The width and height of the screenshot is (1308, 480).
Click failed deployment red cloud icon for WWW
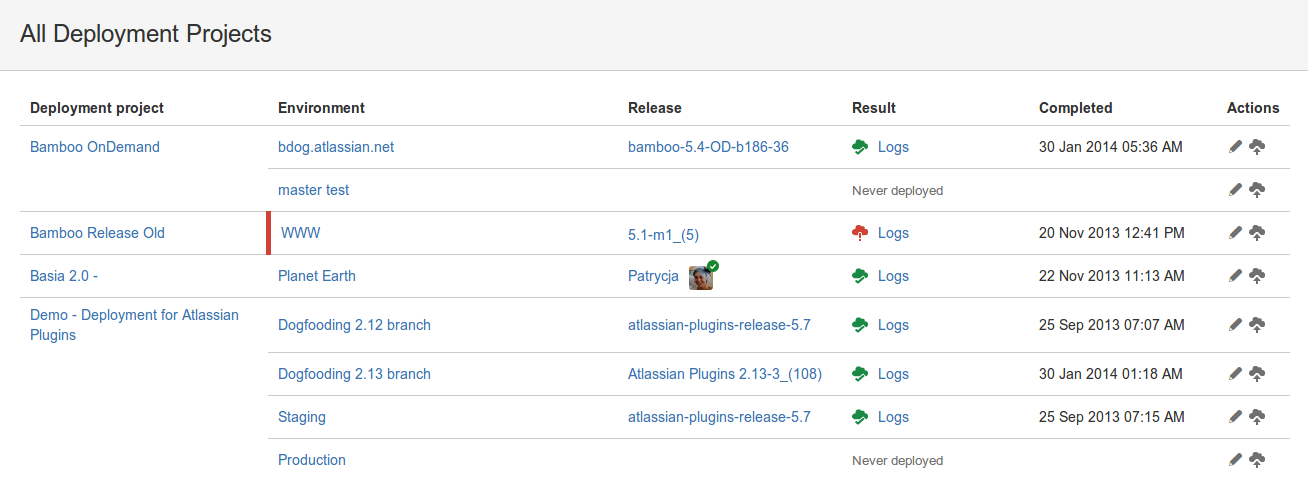[860, 233]
